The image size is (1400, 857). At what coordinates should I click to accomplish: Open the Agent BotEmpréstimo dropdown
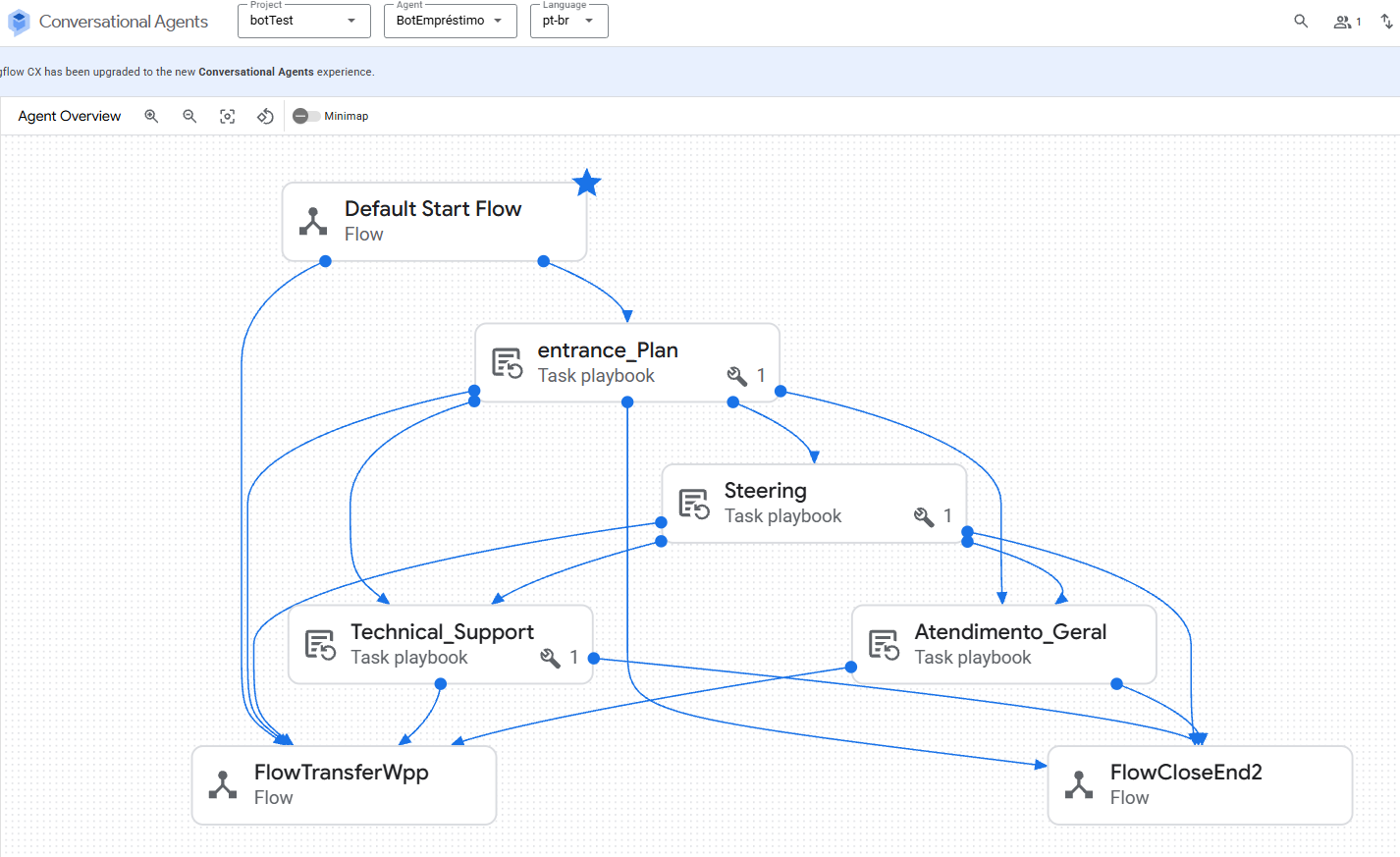pyautogui.click(x=451, y=21)
